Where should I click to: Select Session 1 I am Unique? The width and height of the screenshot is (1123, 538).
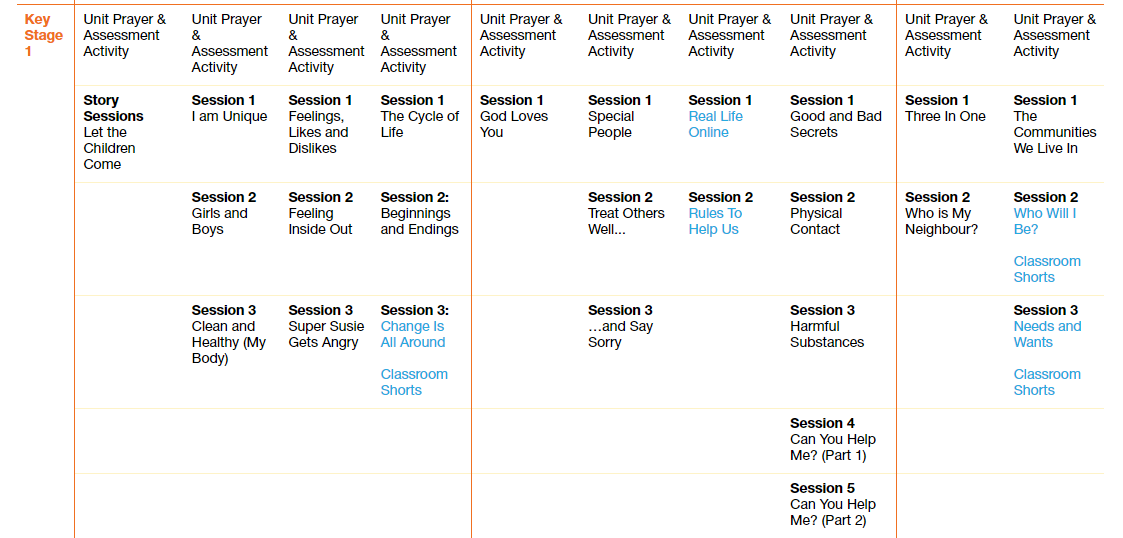pyautogui.click(x=229, y=108)
